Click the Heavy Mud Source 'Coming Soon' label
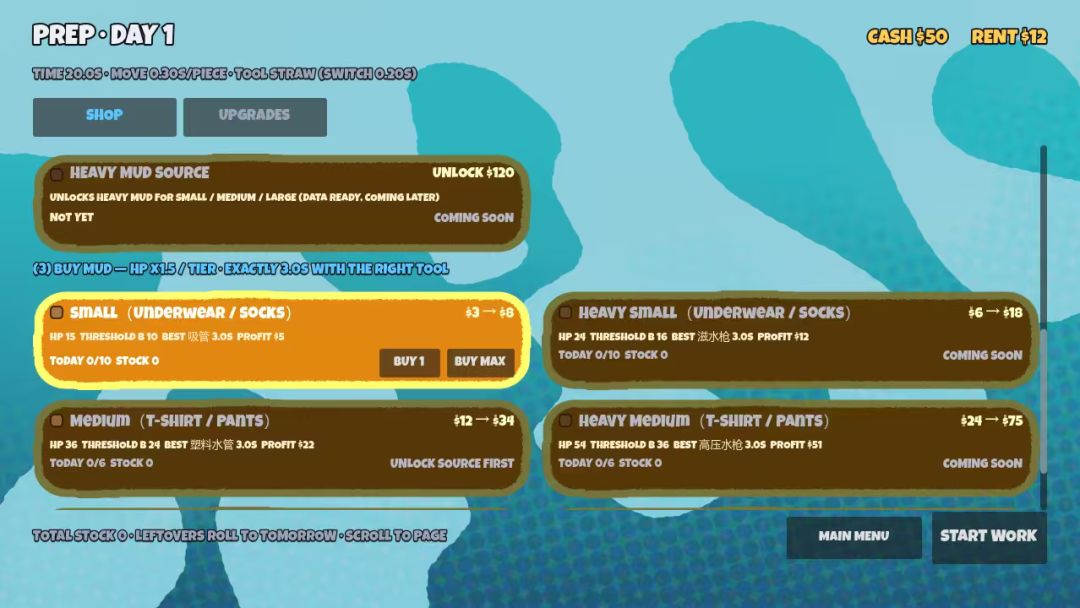1080x608 pixels. (474, 218)
